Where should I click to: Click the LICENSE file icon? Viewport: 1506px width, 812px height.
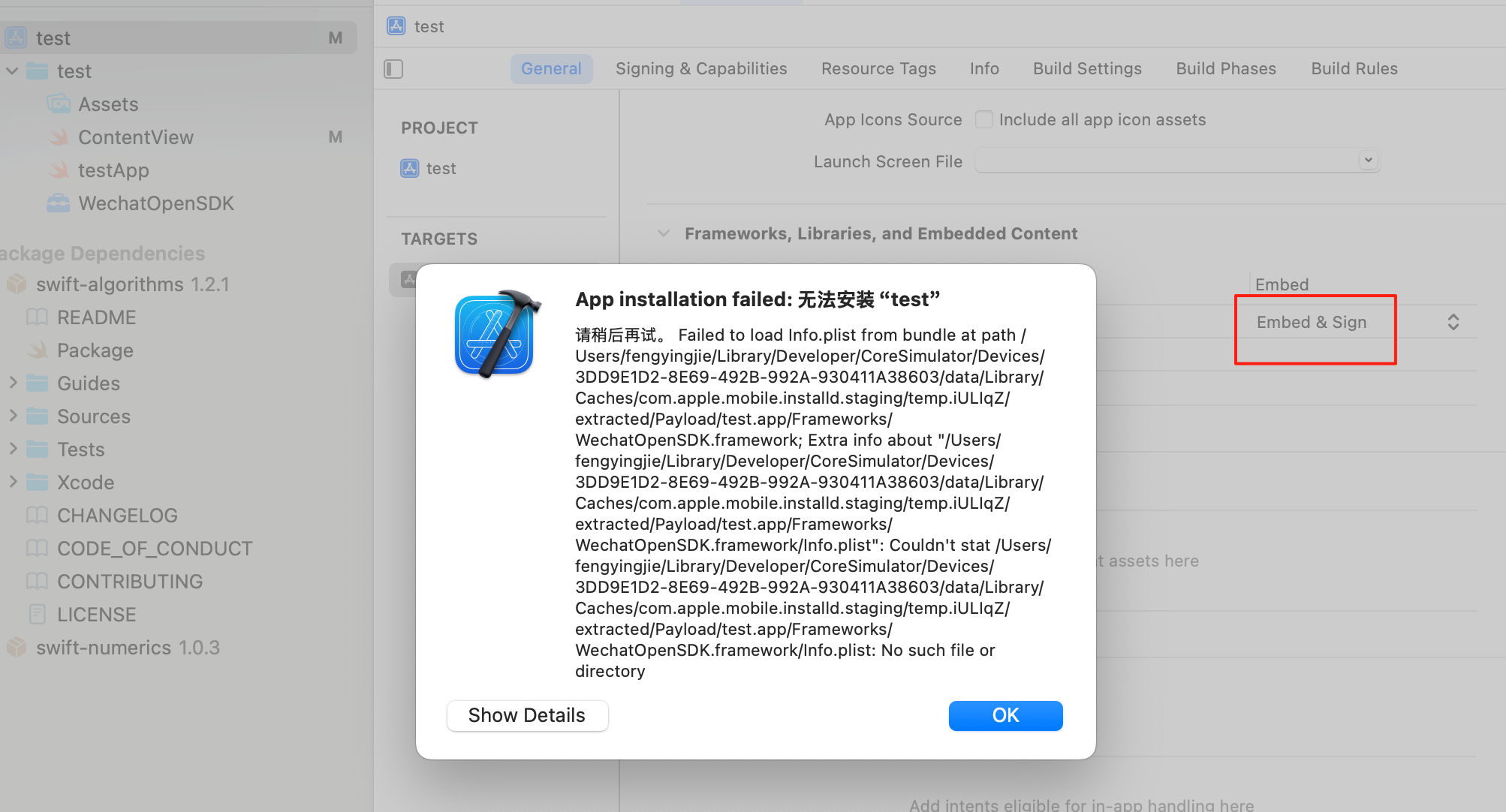(37, 615)
